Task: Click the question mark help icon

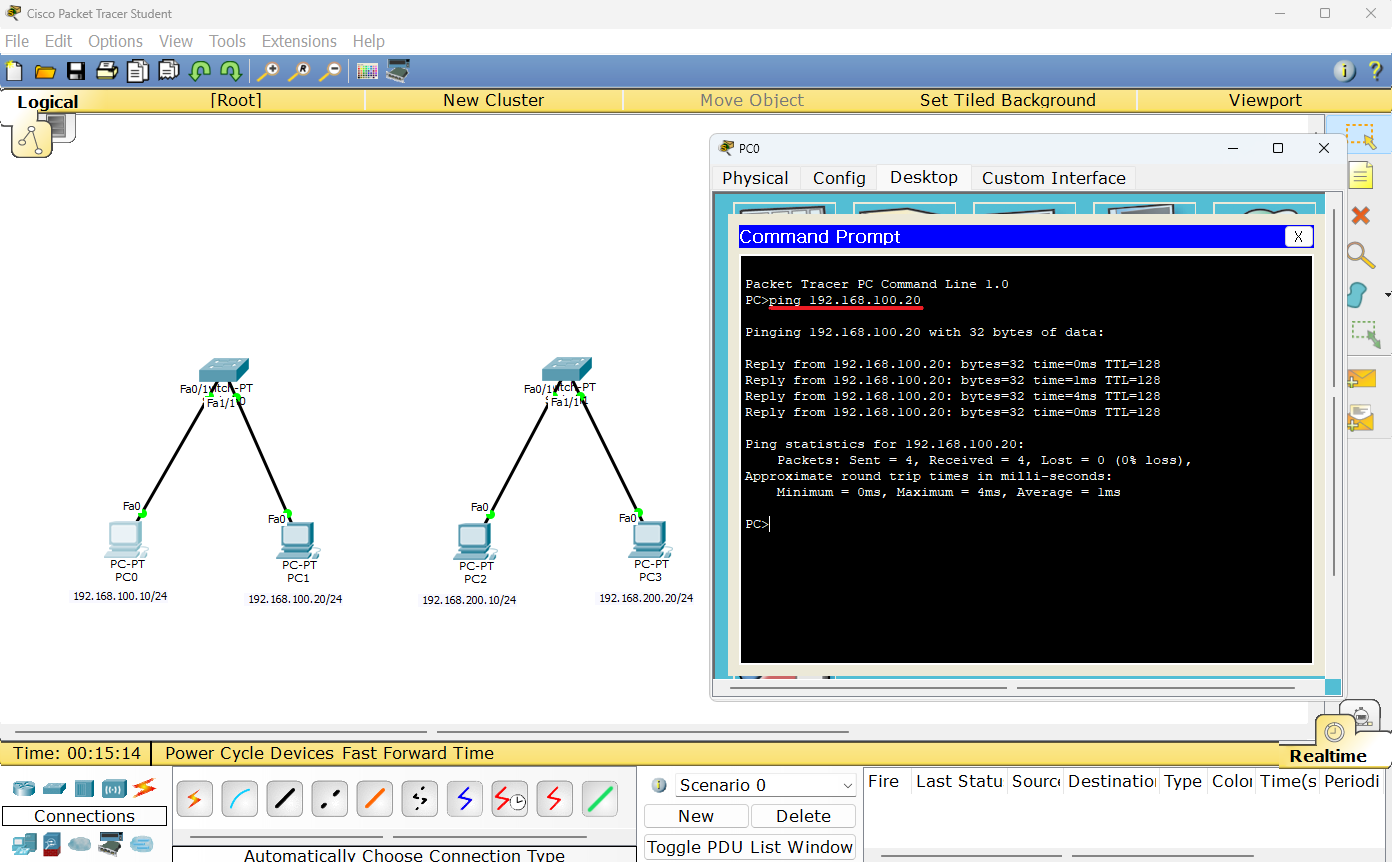Action: 1375,71
